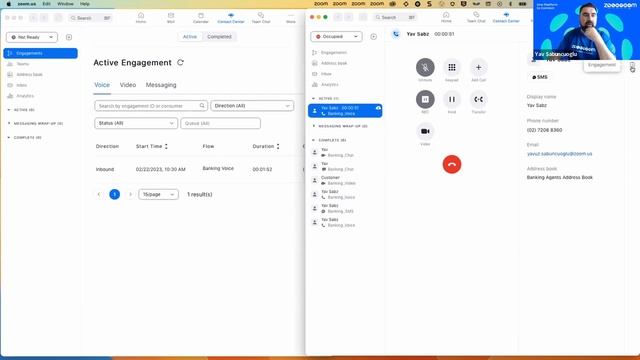
Task: Open Home tab in the left Zoom window
Action: (141, 18)
